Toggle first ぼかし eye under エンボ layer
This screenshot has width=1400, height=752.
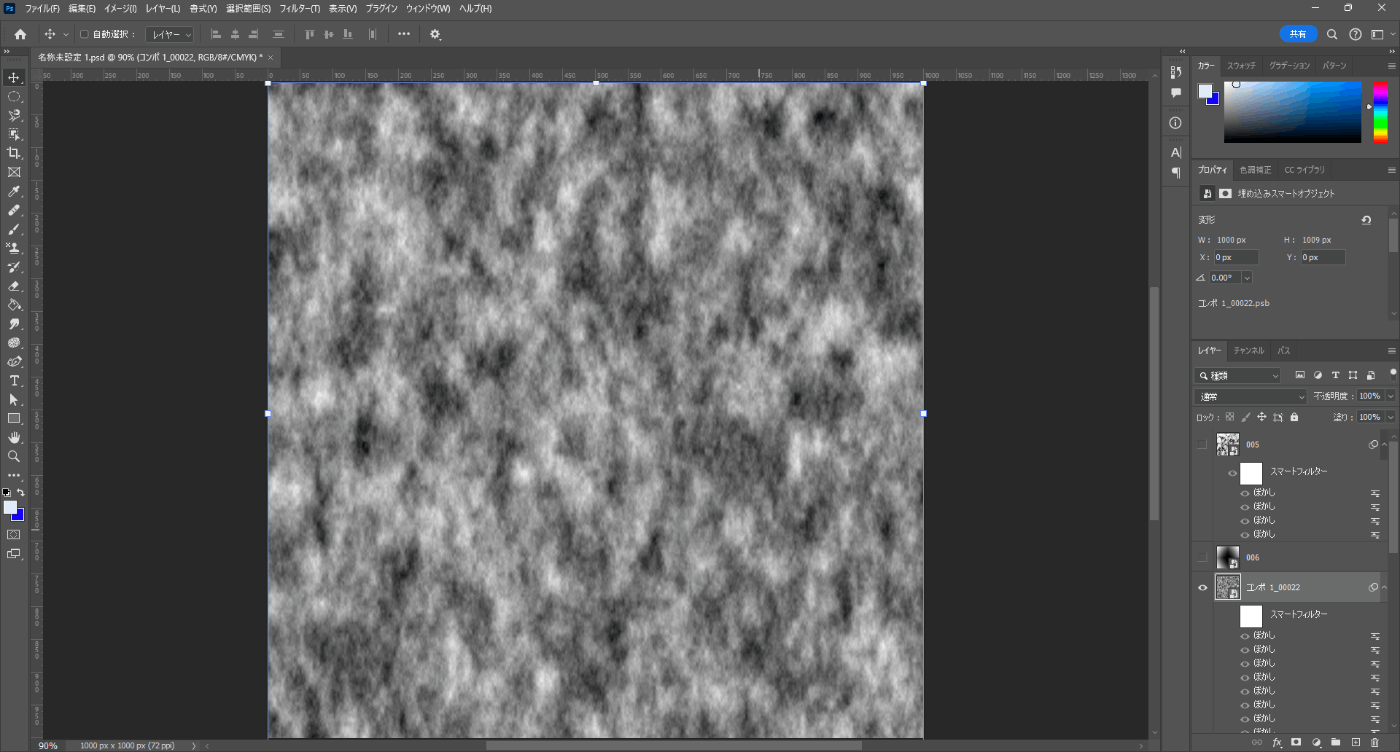tap(1244, 635)
